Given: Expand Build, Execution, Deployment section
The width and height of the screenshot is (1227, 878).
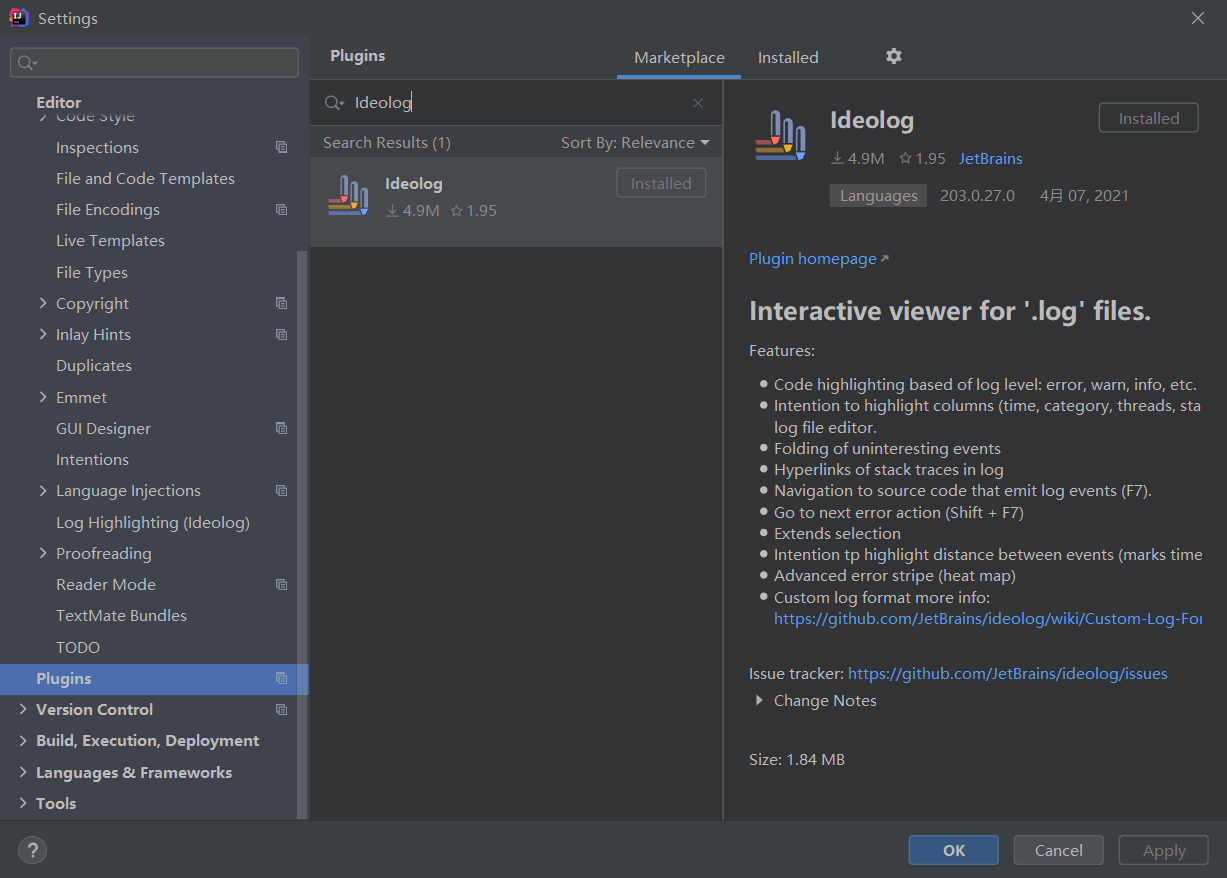Looking at the screenshot, I should 23,740.
